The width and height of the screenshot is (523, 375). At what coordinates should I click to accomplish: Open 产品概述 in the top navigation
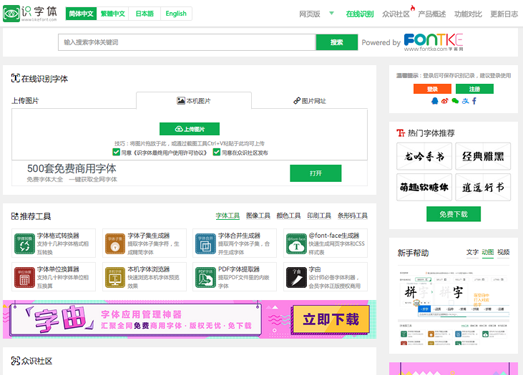[432, 14]
